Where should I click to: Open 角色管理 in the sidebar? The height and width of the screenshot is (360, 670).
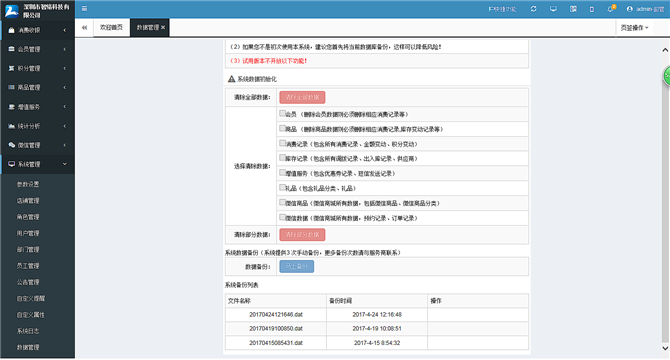pos(28,217)
